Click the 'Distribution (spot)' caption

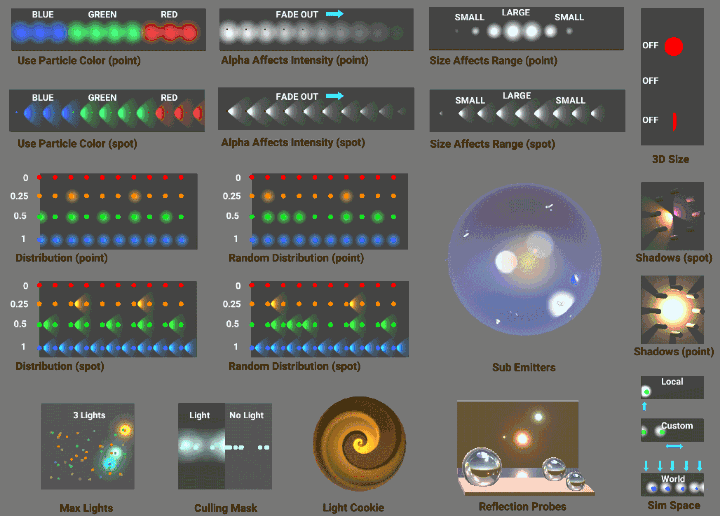point(60,366)
